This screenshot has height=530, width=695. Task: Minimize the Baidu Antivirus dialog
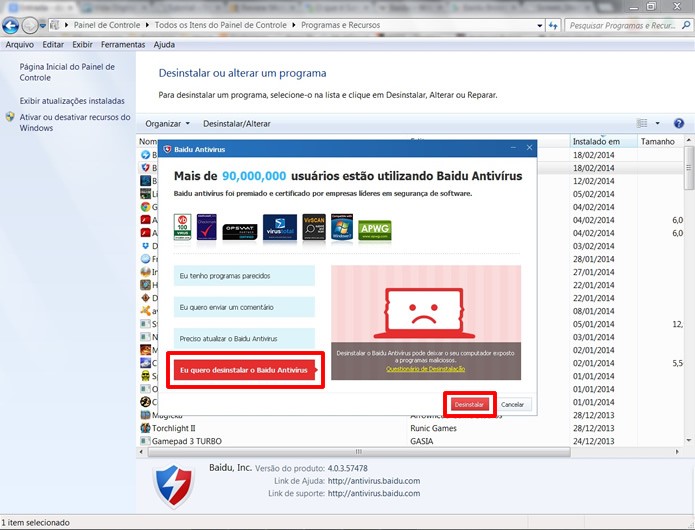click(x=513, y=148)
